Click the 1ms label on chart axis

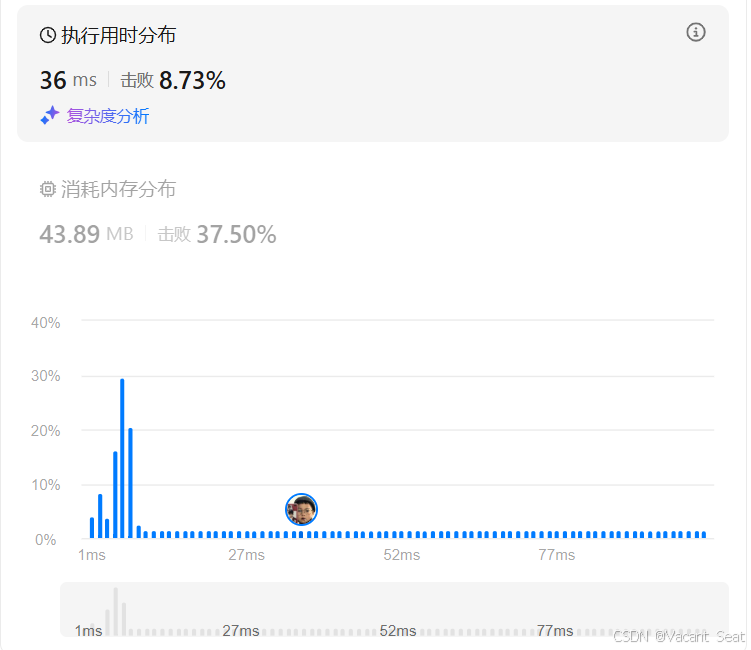pyautogui.click(x=91, y=555)
